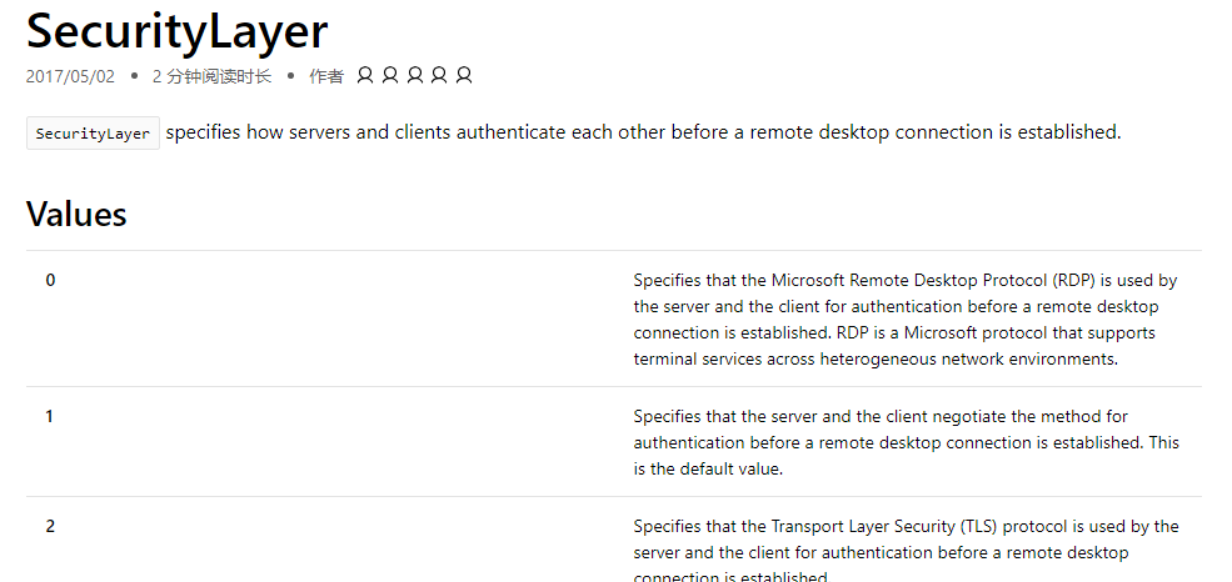Click the 2 分钟阅读时长 reading time label
The width and height of the screenshot is (1232, 582).
pos(211,77)
